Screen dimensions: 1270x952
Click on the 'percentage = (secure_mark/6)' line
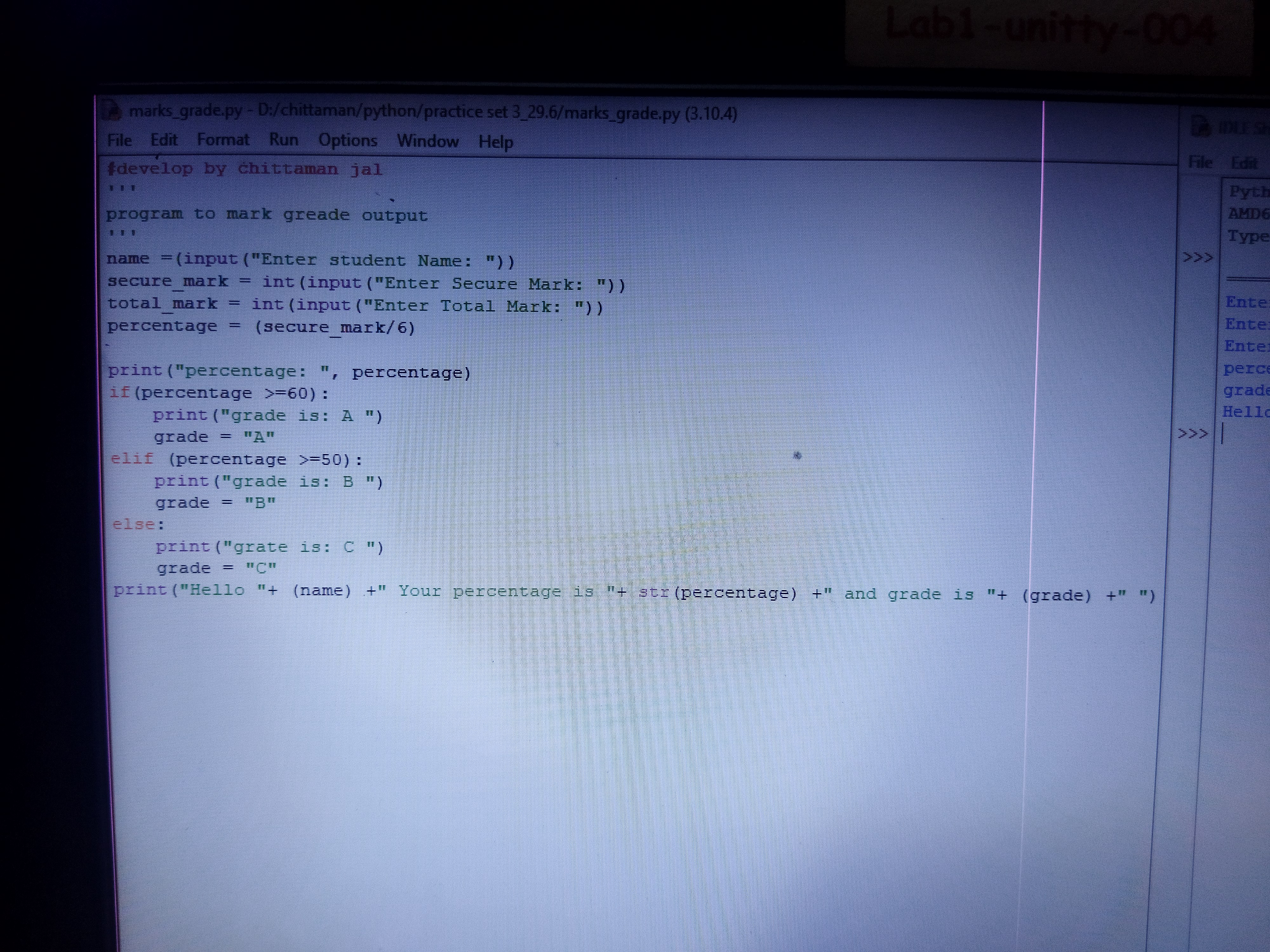click(261, 327)
